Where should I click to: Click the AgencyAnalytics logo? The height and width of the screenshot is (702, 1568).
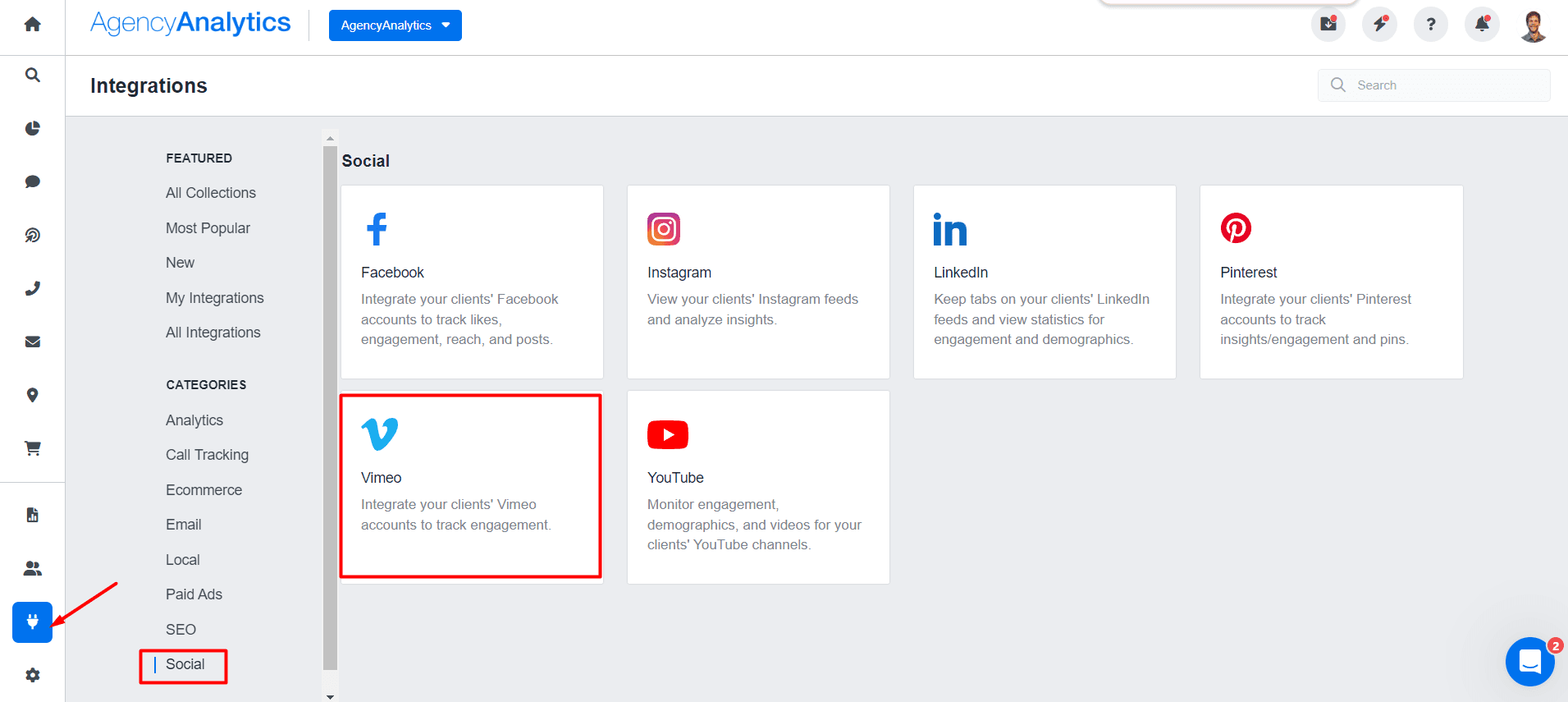tap(190, 24)
